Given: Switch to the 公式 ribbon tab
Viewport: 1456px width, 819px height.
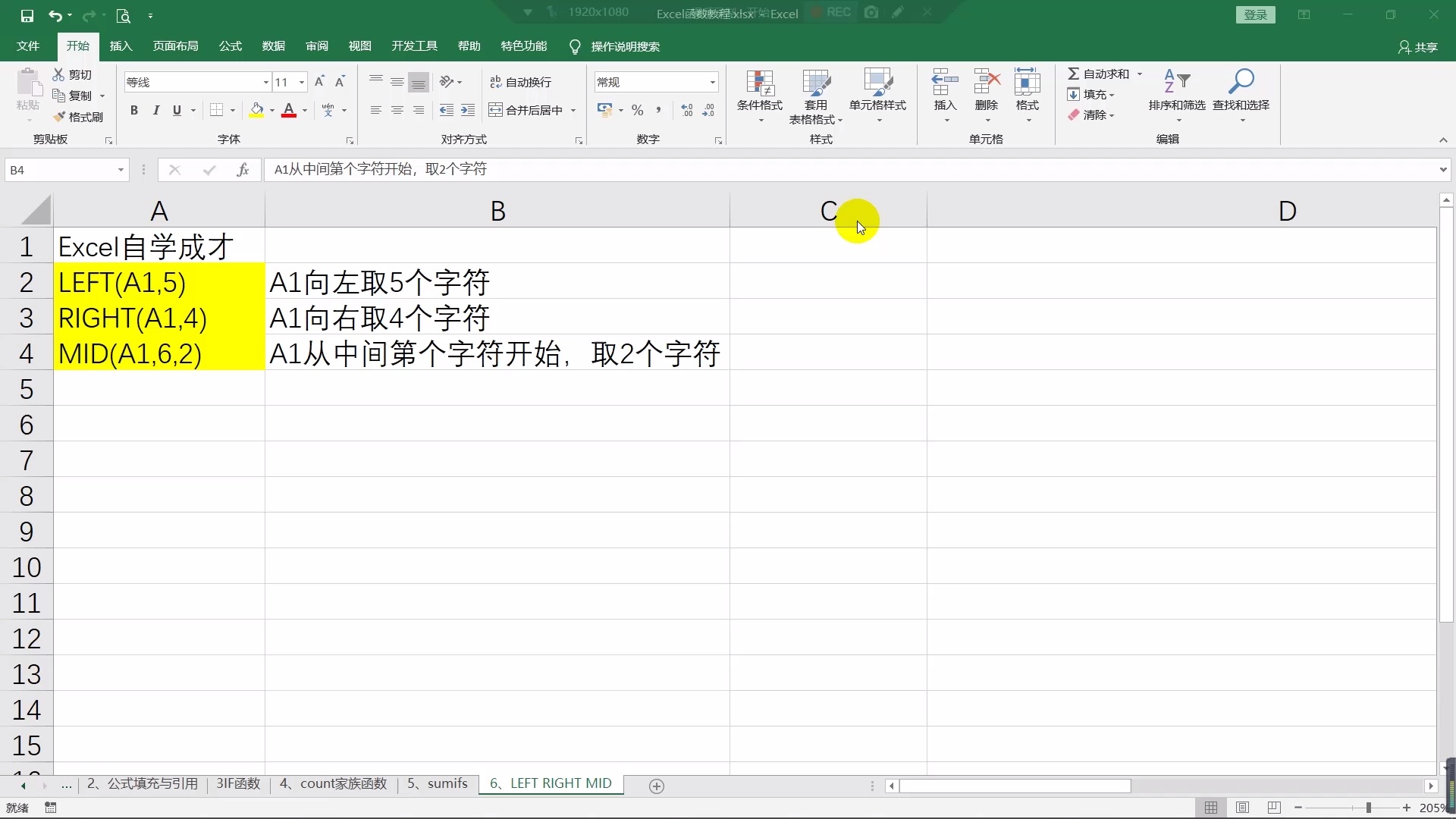Looking at the screenshot, I should click(x=229, y=45).
